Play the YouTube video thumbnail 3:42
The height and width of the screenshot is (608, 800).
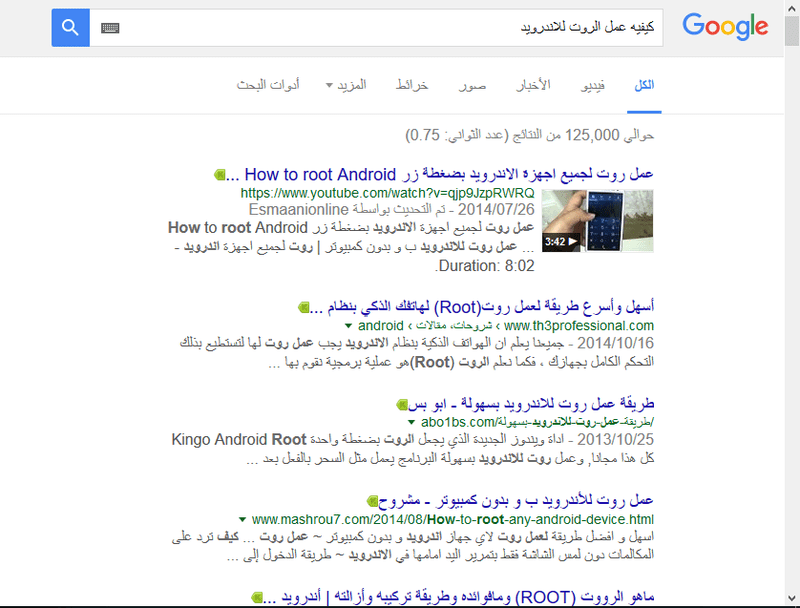pos(597,221)
